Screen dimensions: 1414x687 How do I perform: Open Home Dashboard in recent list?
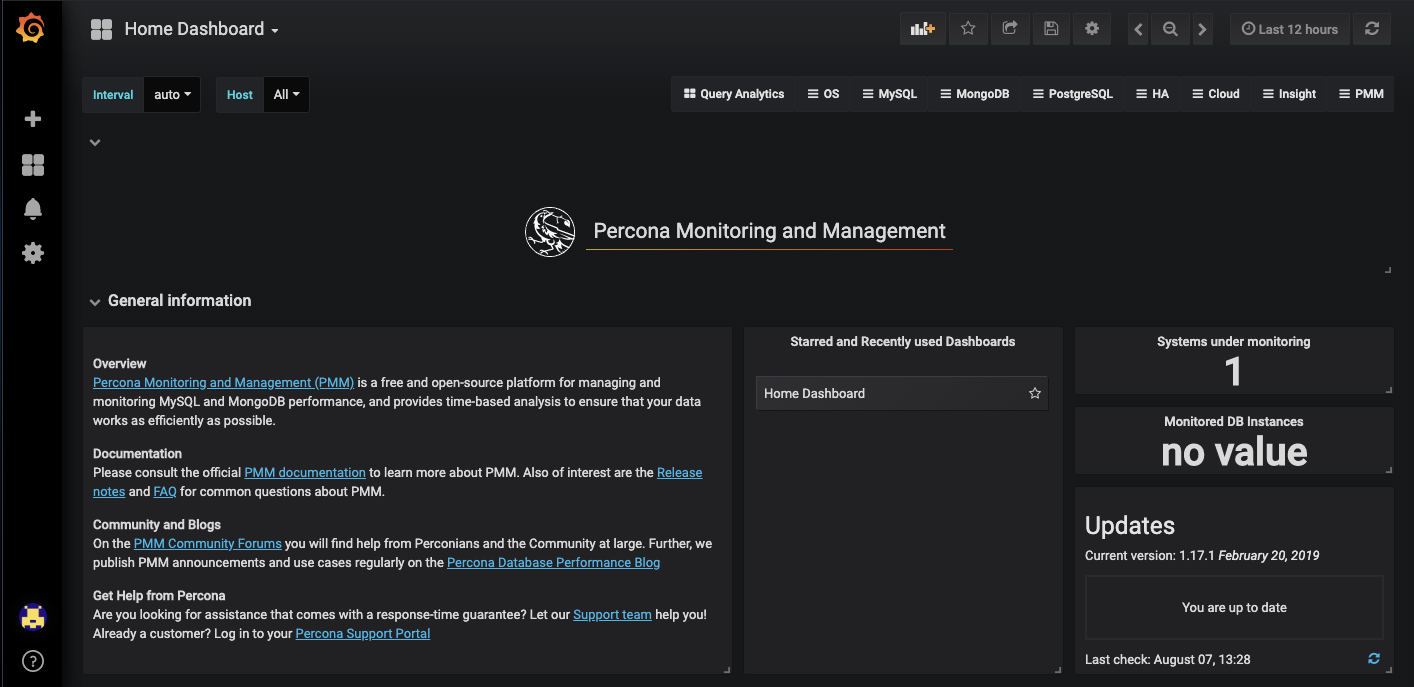coord(902,394)
